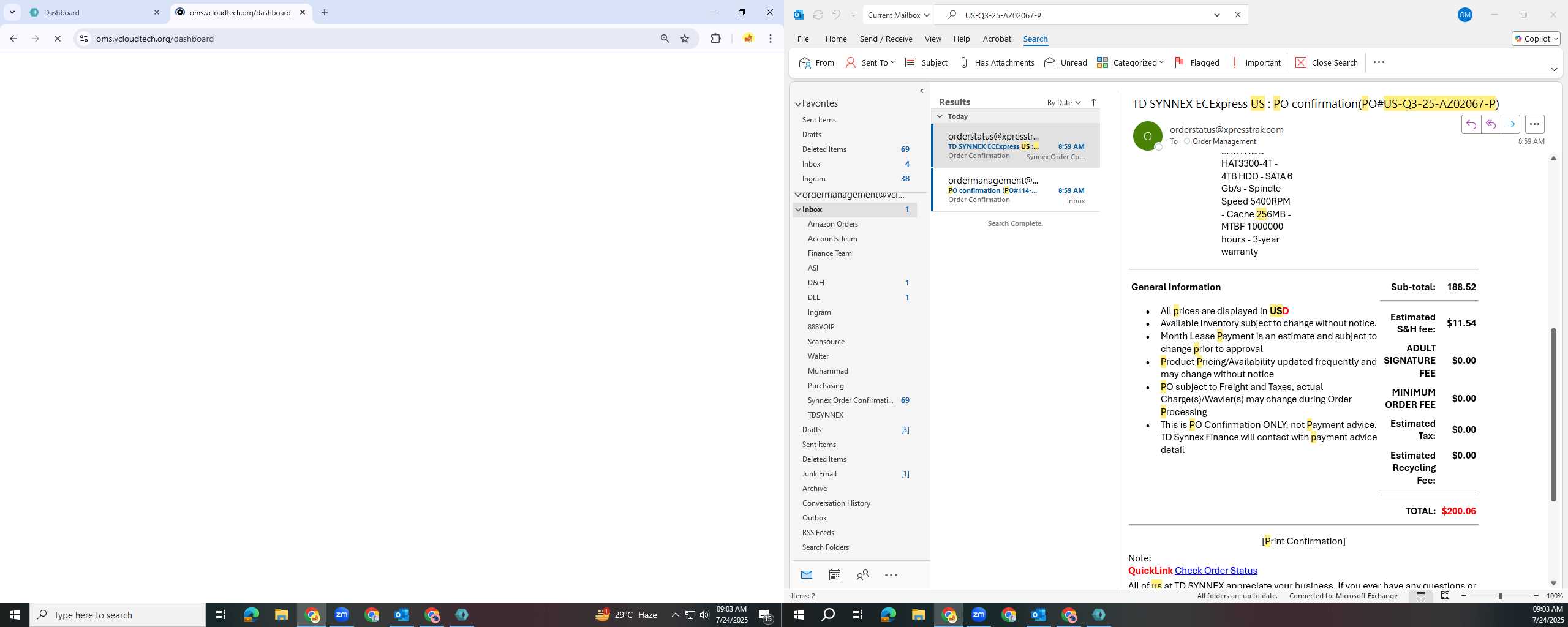
Task: Stop loading the dashboard page
Action: pos(58,39)
